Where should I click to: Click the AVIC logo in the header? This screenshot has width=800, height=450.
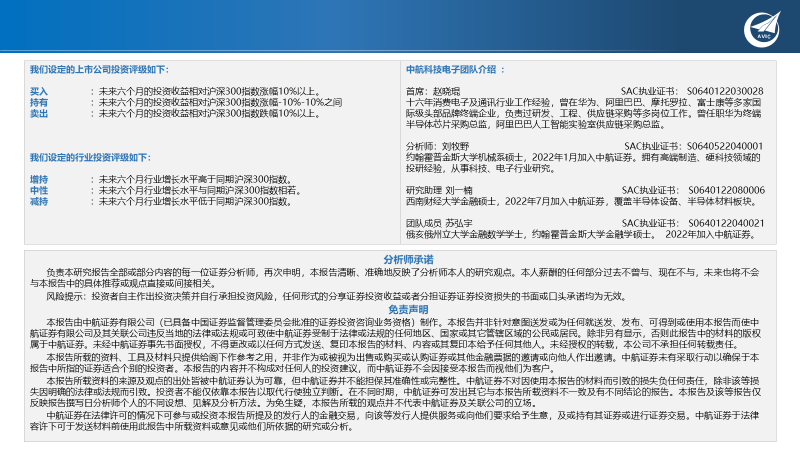(762, 29)
